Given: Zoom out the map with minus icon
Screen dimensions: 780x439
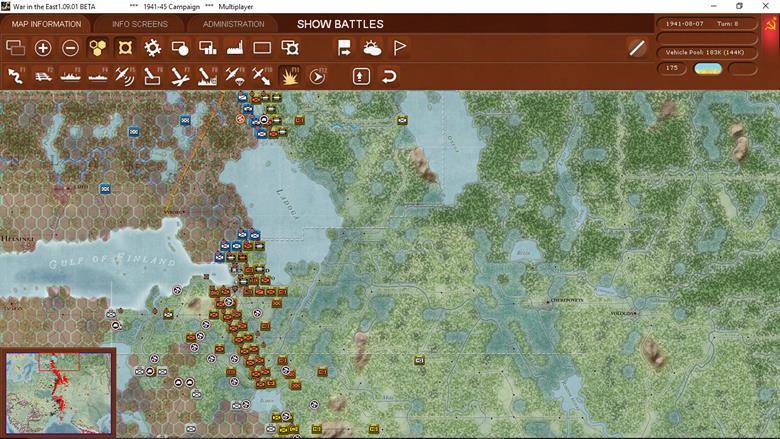Looking at the screenshot, I should coord(71,48).
